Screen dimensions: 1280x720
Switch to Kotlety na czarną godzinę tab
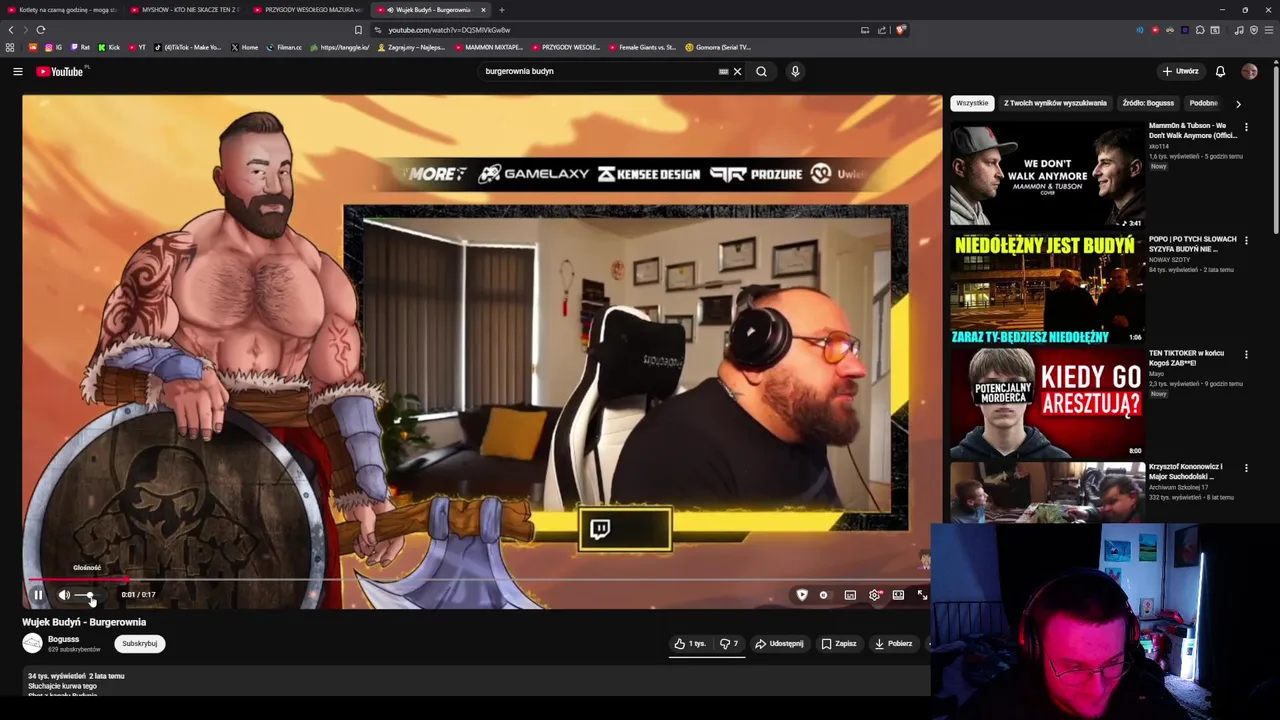pos(62,10)
